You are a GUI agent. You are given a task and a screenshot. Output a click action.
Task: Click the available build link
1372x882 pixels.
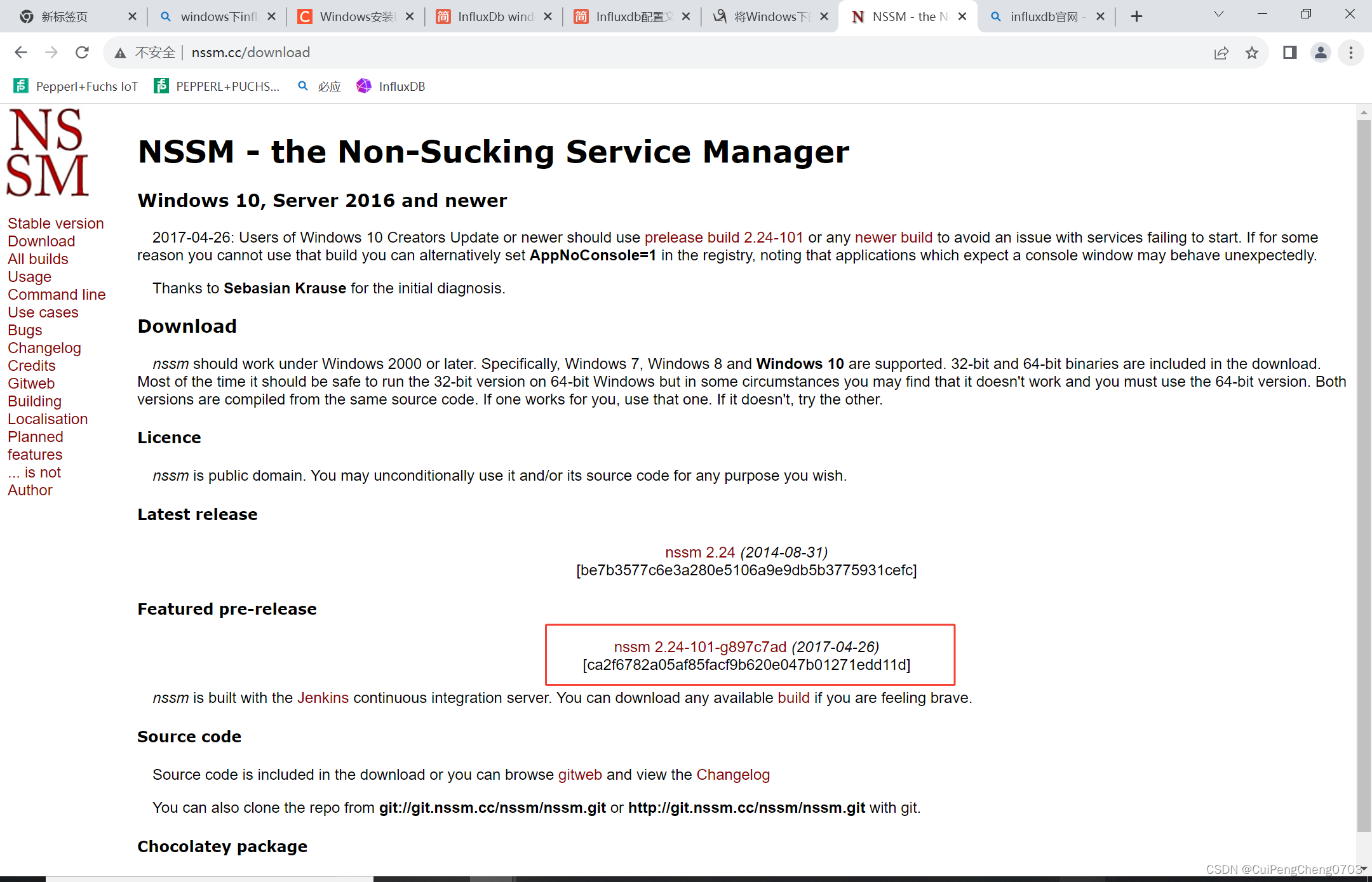tap(793, 698)
